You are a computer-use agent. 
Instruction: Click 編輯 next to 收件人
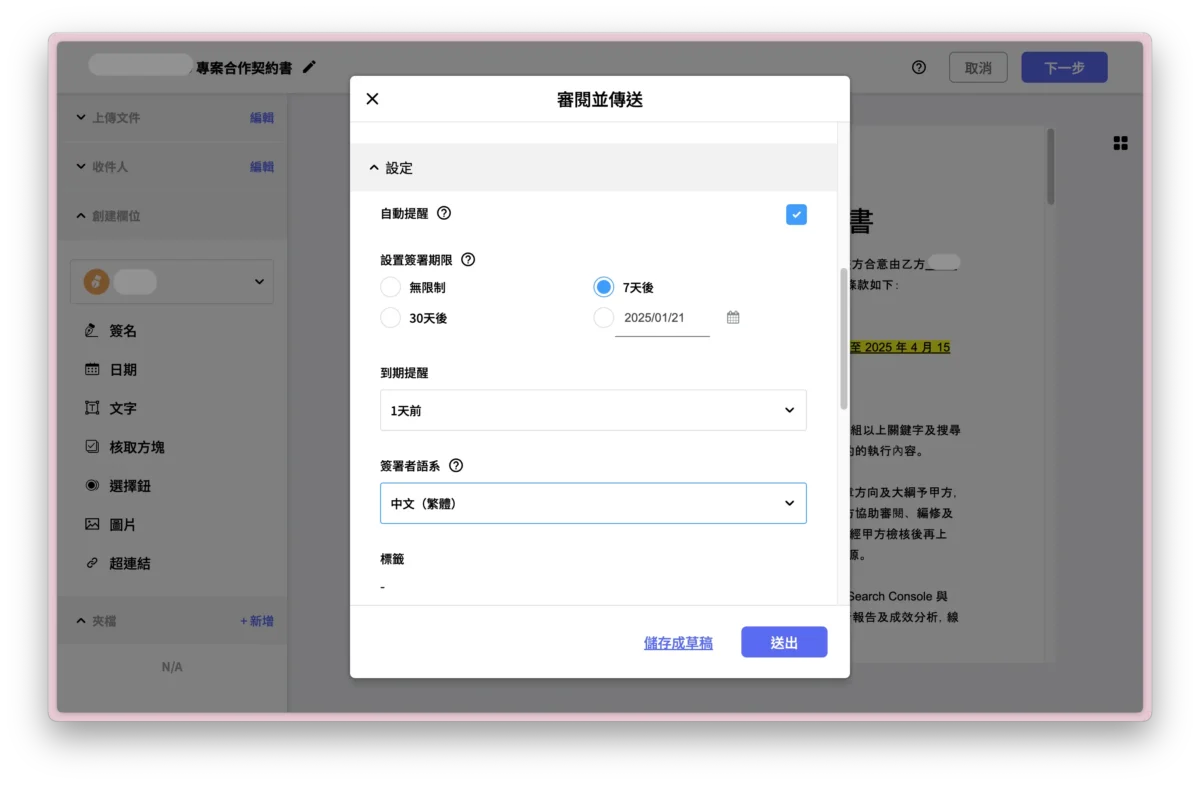(x=261, y=166)
